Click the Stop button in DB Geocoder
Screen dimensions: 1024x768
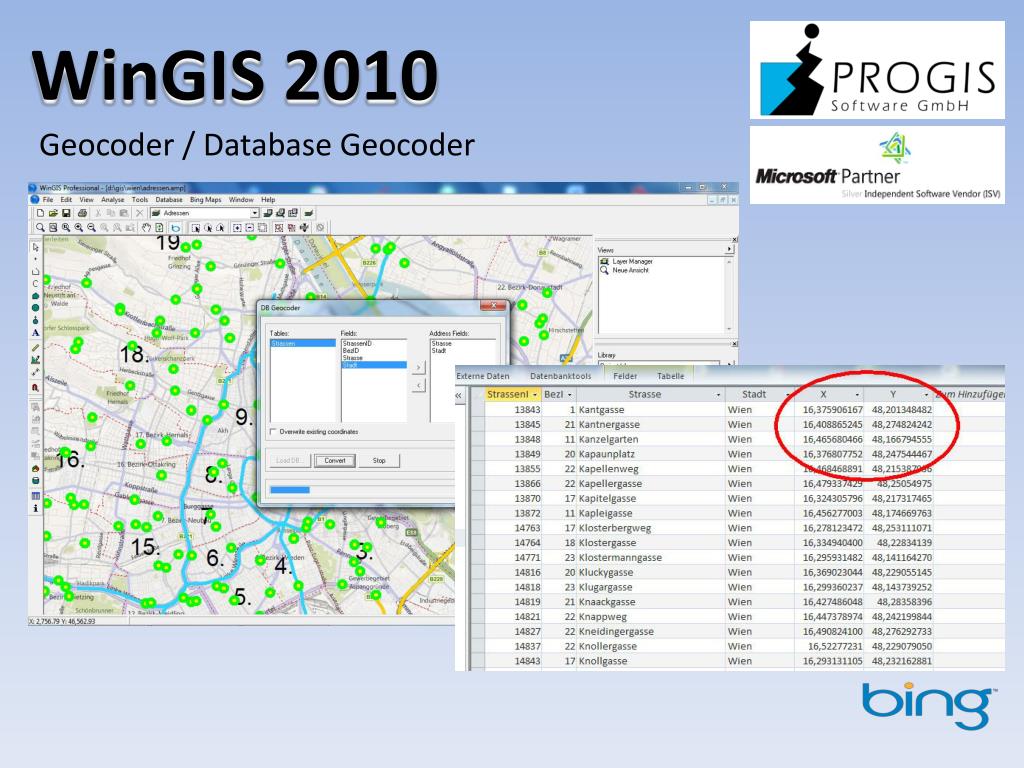tap(379, 460)
